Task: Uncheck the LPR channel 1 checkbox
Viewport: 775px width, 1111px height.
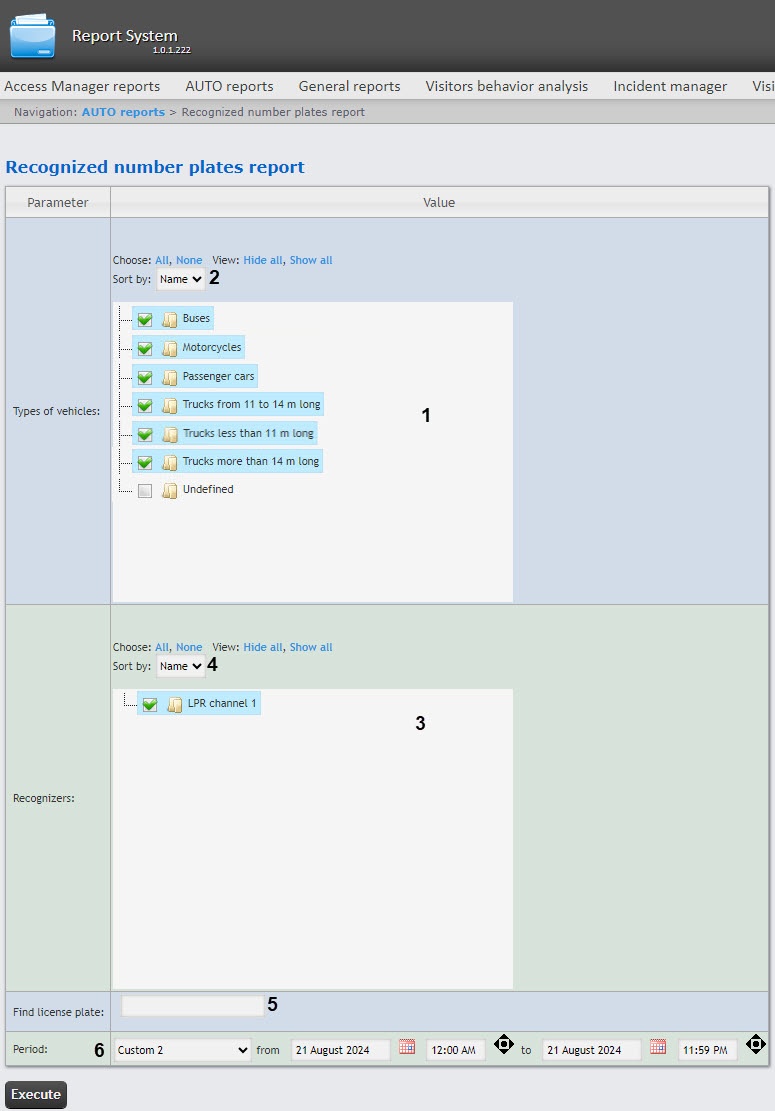Action: 150,704
